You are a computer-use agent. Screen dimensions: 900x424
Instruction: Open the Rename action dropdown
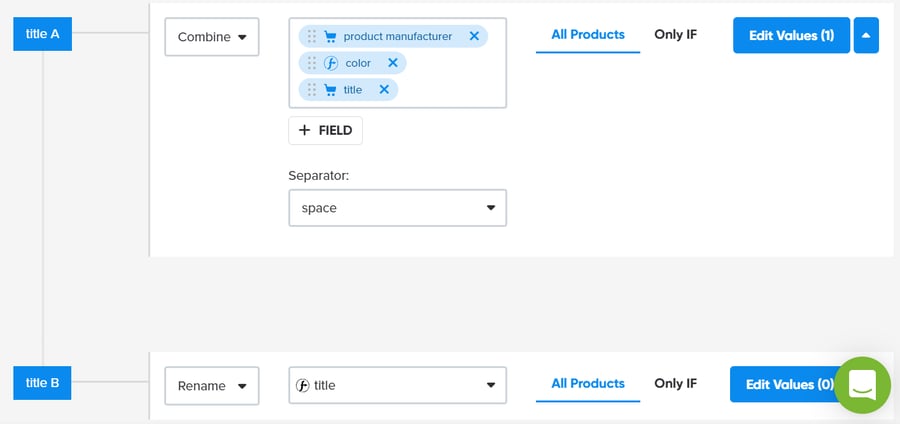click(x=212, y=385)
